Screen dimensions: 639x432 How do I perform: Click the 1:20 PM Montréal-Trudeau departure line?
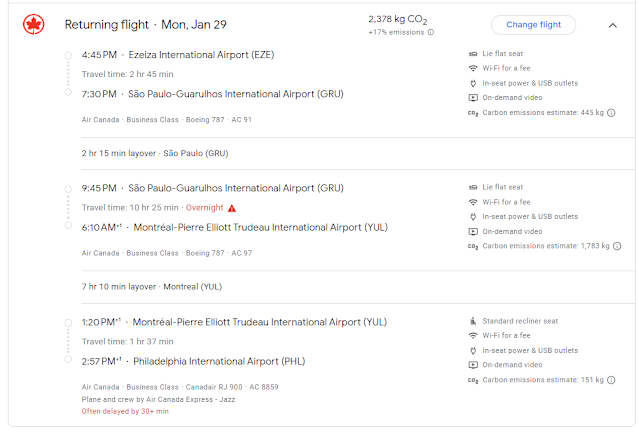[x=234, y=322]
